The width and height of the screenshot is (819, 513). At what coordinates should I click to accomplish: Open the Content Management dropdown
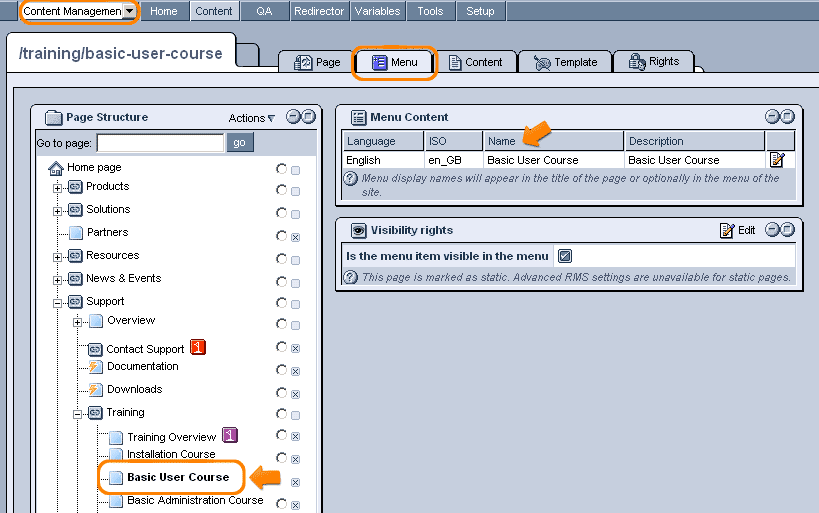coord(129,11)
